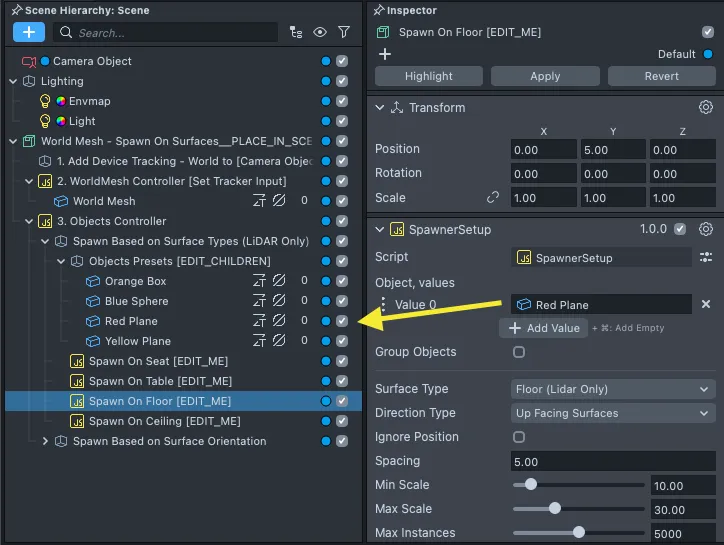Click the hierarchy filter funnel icon
Image resolution: width=724 pixels, height=545 pixels.
coord(344,32)
